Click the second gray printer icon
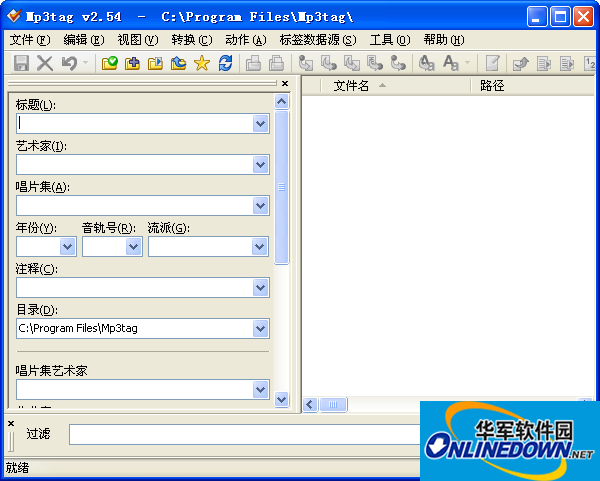Viewport: 600px width, 481px height. point(276,63)
